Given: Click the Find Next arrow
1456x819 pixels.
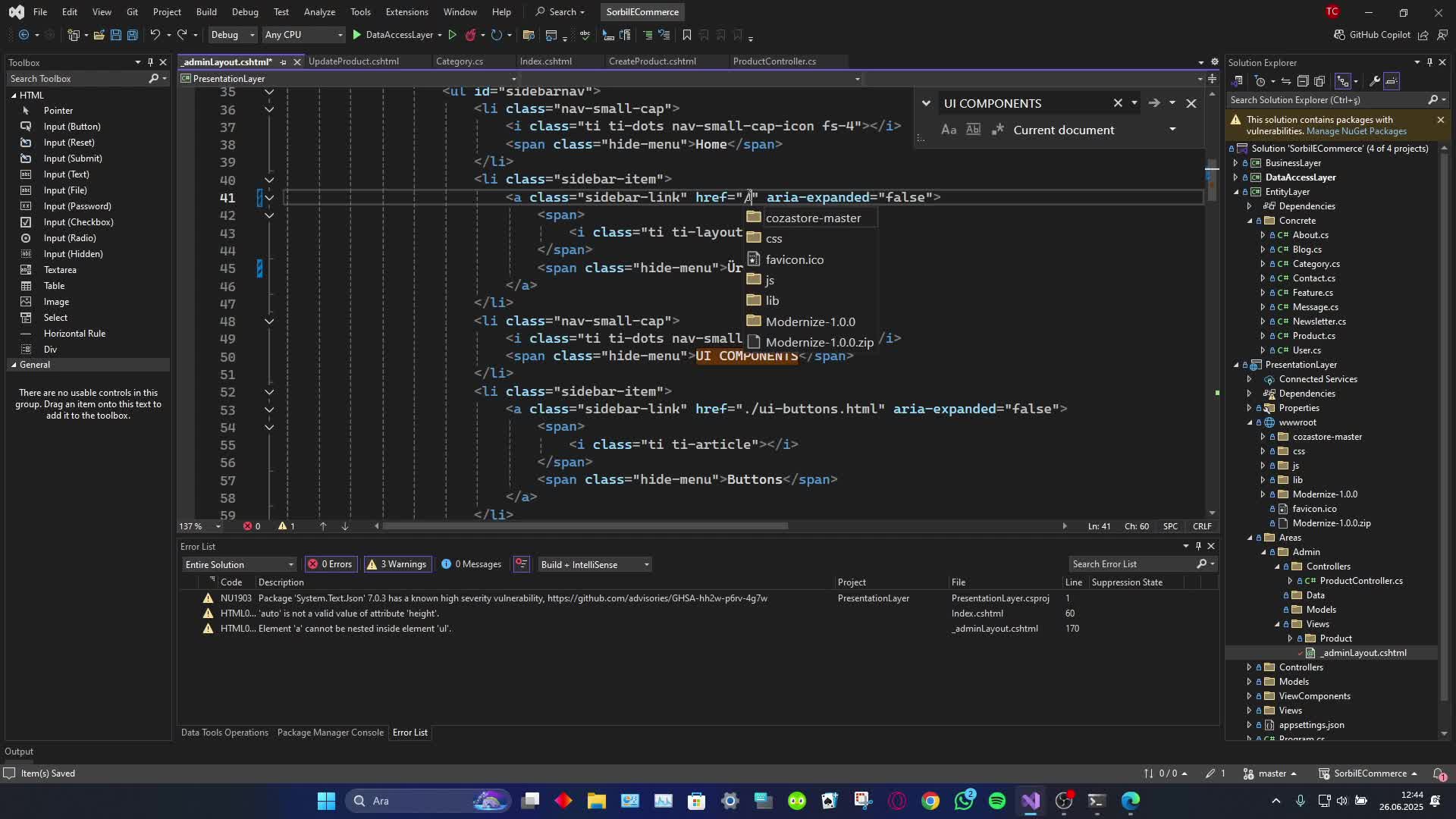Looking at the screenshot, I should (1154, 103).
